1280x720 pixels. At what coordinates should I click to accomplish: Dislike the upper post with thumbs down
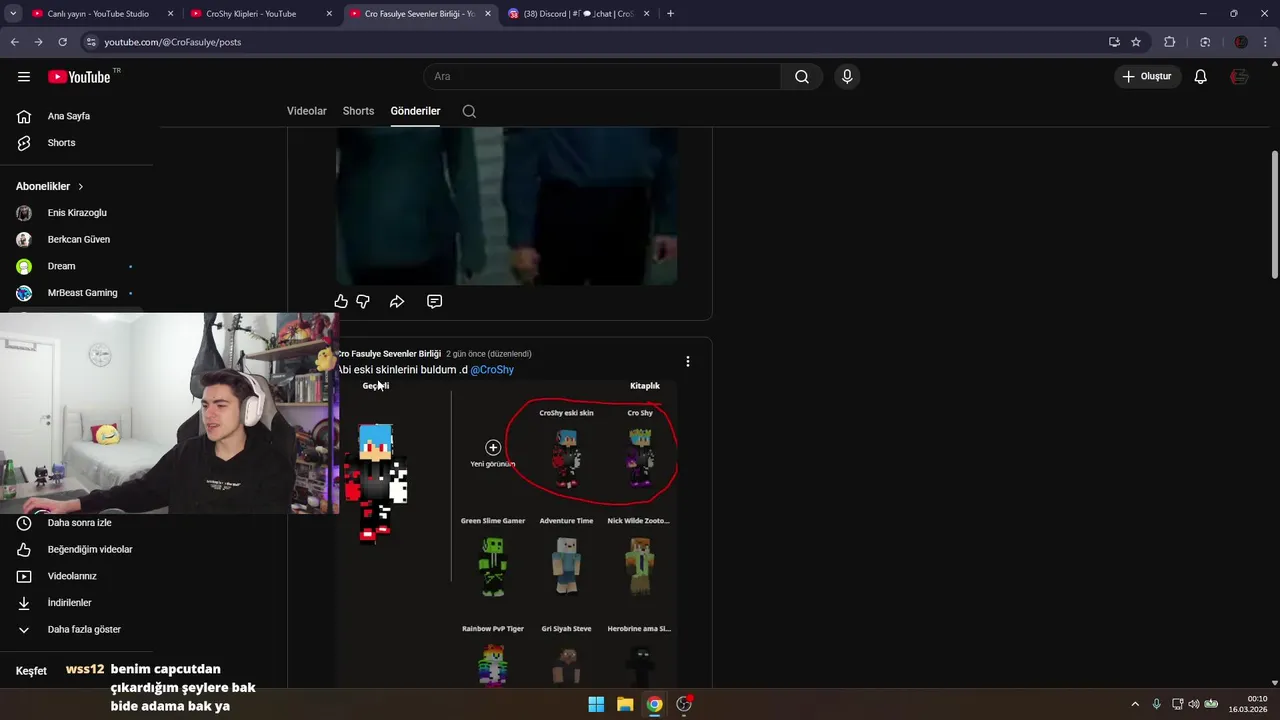[363, 301]
